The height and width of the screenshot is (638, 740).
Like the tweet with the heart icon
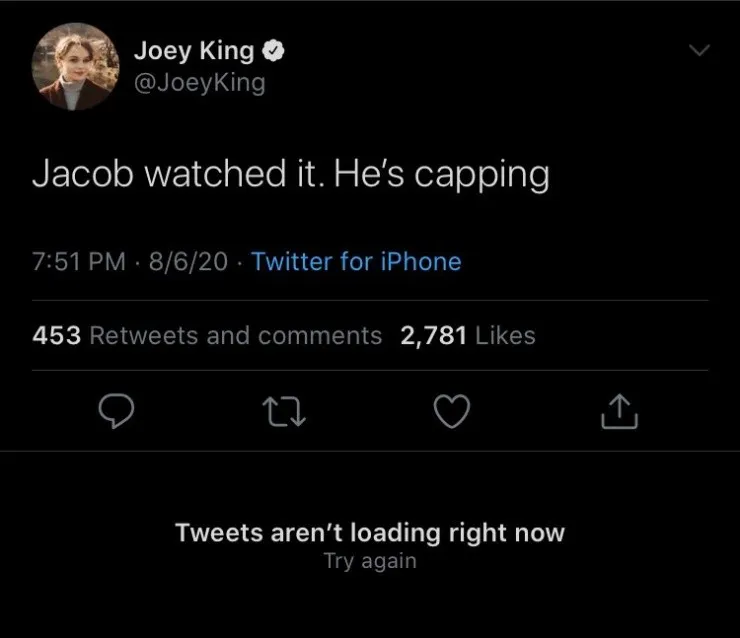point(452,411)
